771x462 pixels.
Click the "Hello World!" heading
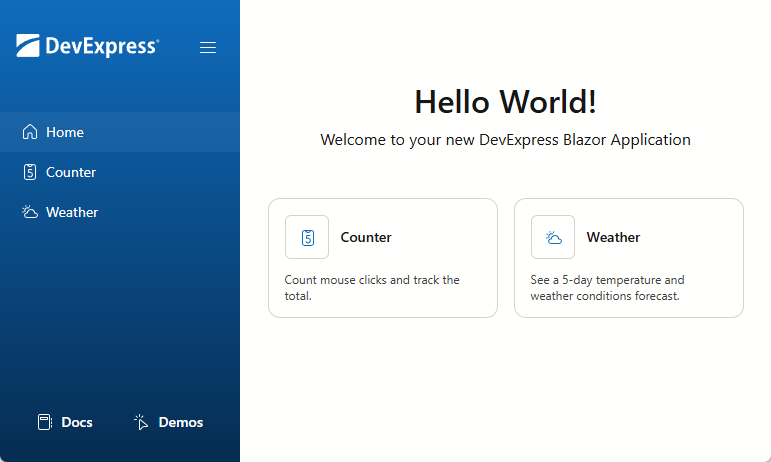click(x=505, y=102)
